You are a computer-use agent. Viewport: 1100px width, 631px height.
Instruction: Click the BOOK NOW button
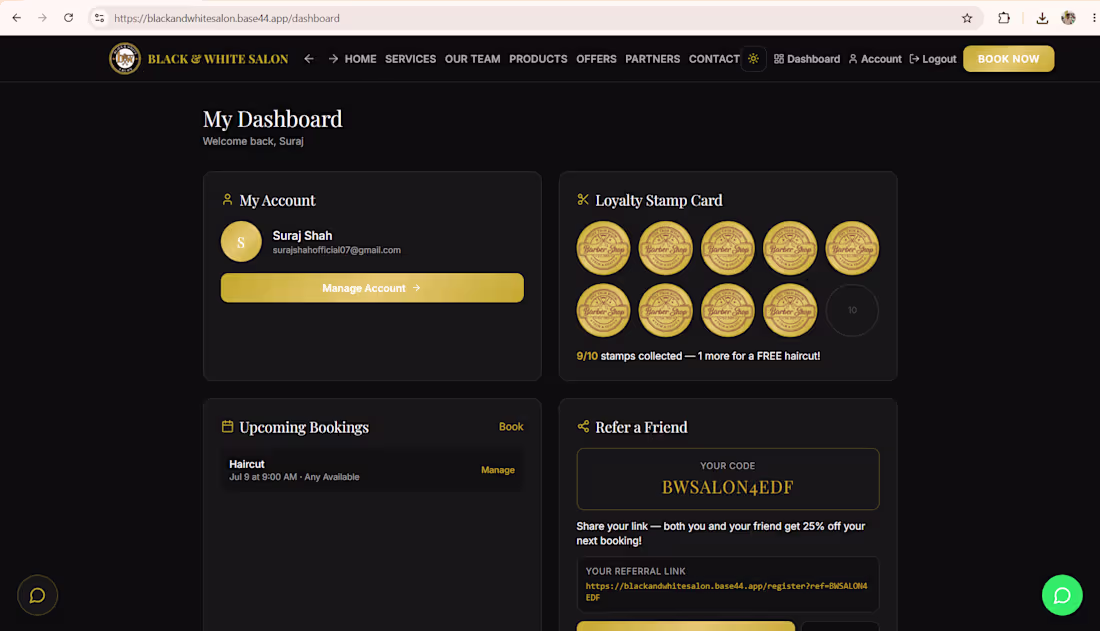1008,59
